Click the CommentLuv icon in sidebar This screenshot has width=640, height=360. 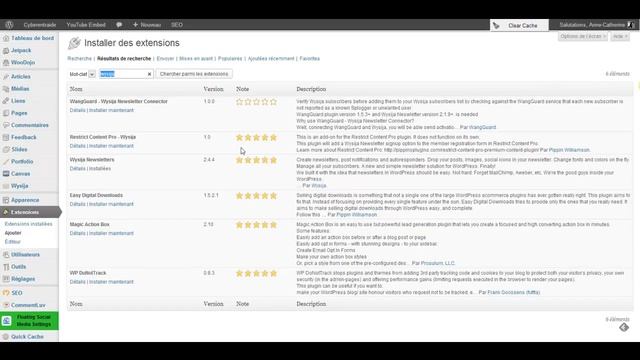(x=6, y=305)
